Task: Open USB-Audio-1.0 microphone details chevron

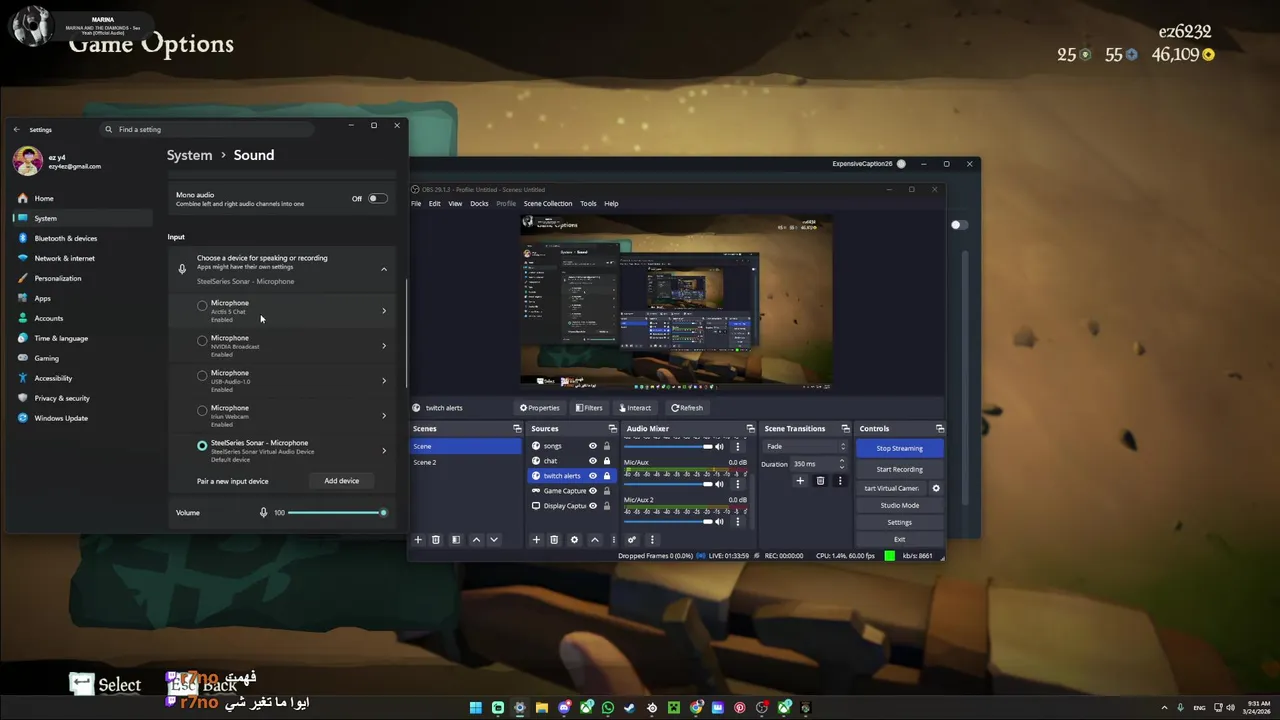Action: [x=384, y=381]
